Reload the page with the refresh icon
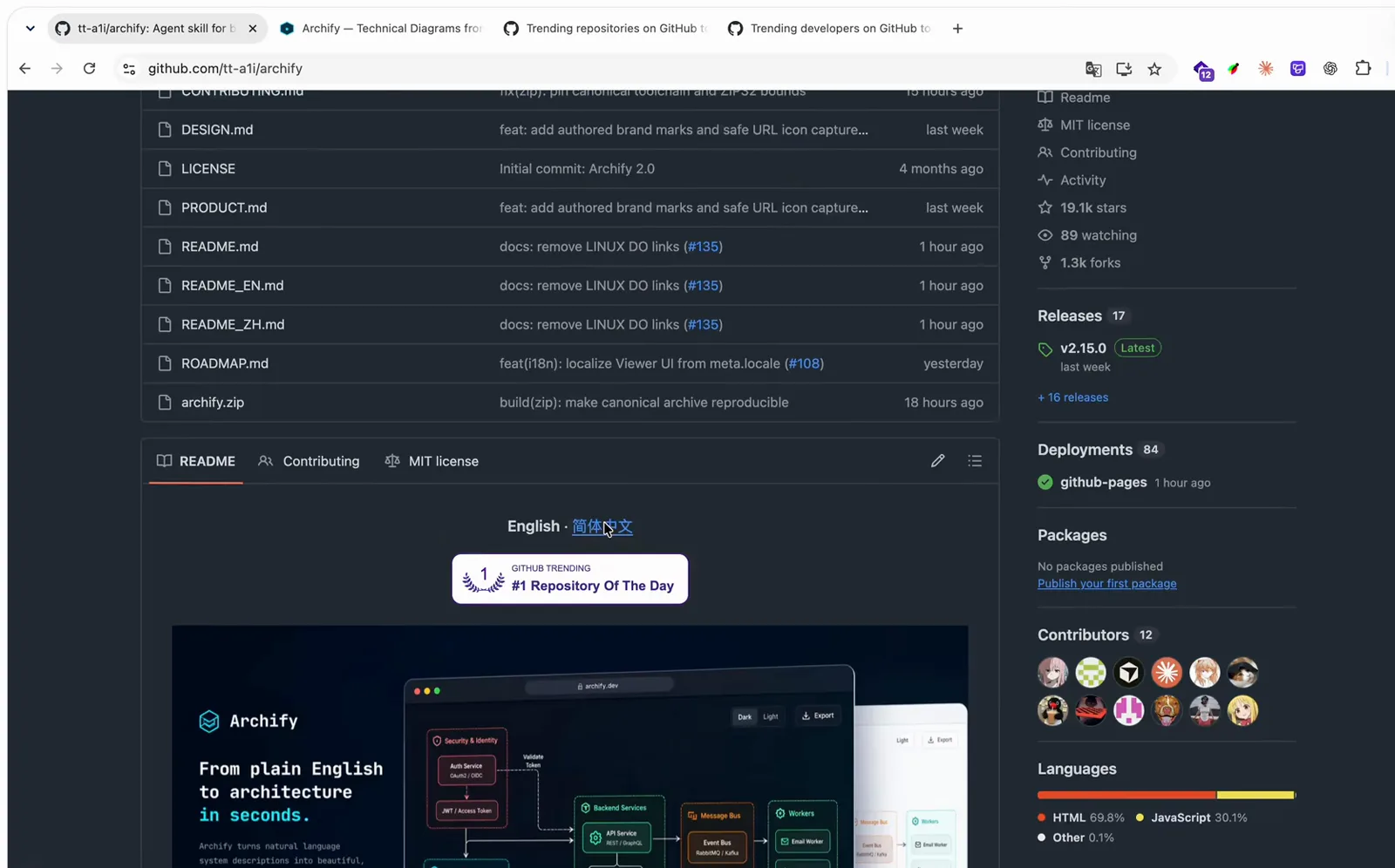This screenshot has width=1395, height=868. click(x=89, y=68)
